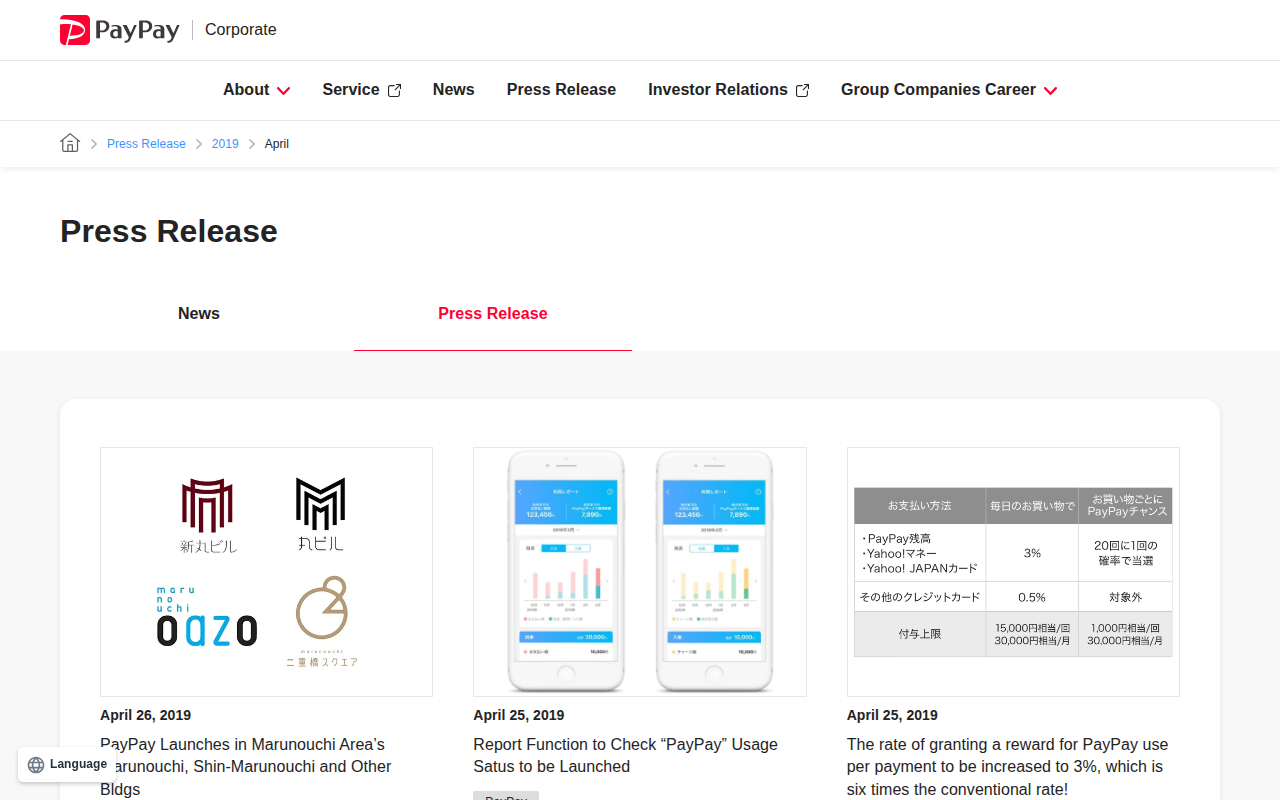Click the Corporate label in header
The width and height of the screenshot is (1280, 800).
point(240,30)
